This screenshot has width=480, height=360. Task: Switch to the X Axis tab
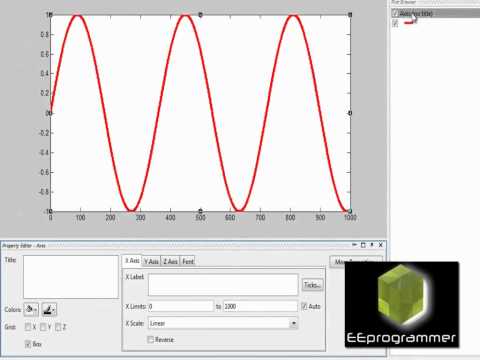point(132,261)
